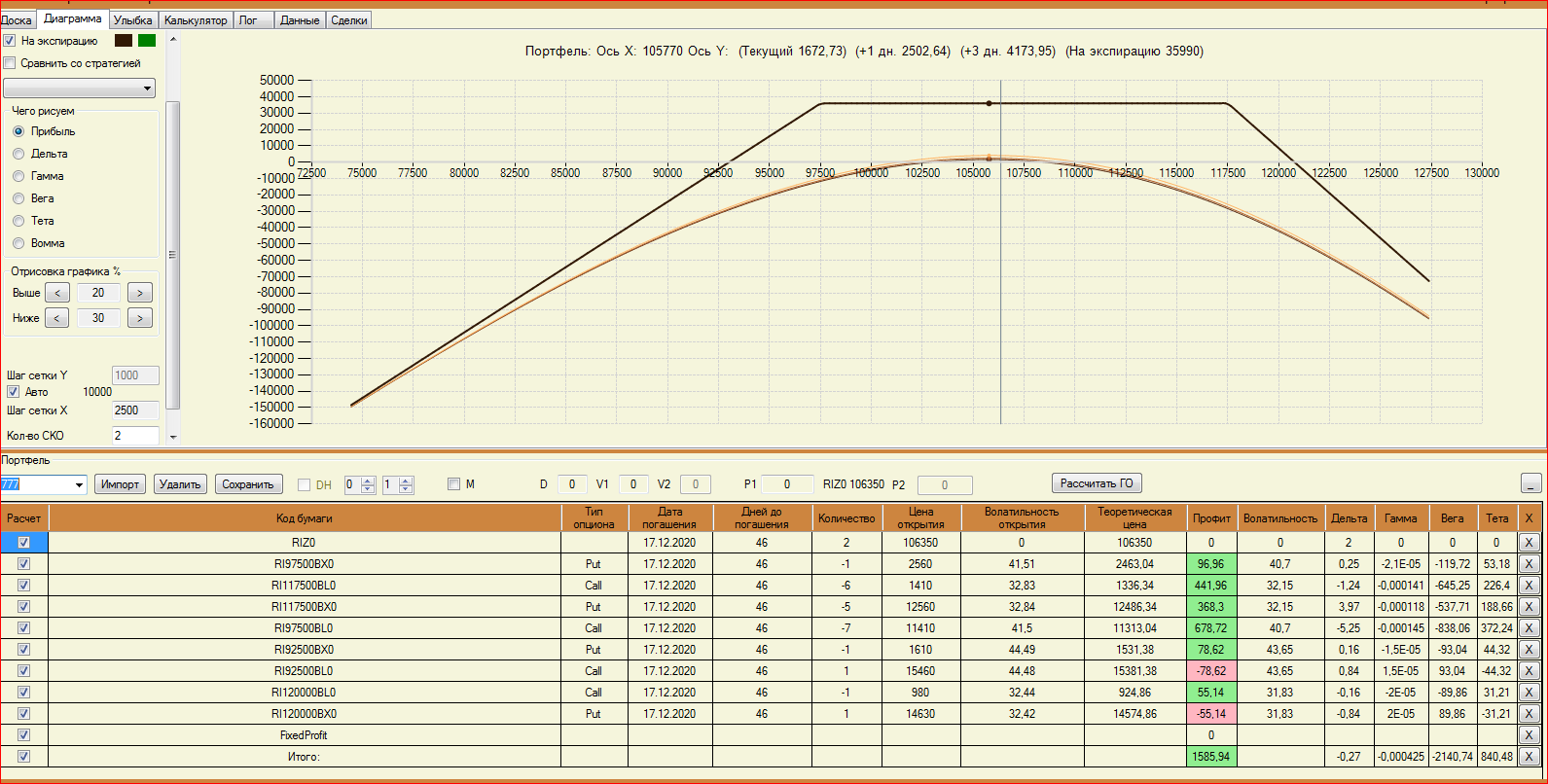This screenshot has width=1548, height=784.
Task: Click the green color swatch
Action: coord(147,41)
